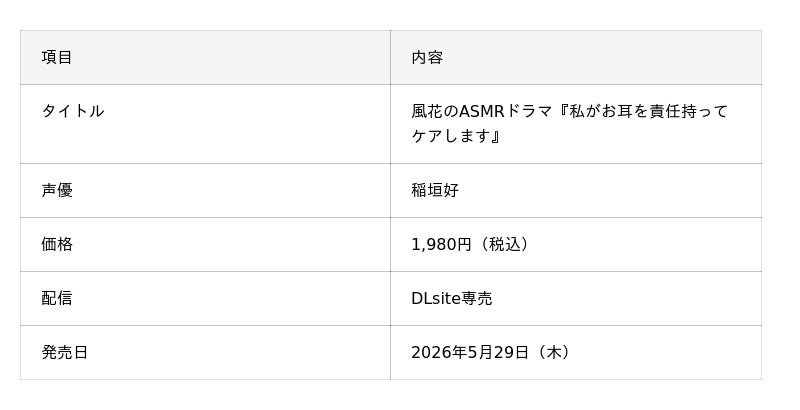Click the 内容 column header cell
The height and width of the screenshot is (410, 800).
pyautogui.click(x=427, y=57)
